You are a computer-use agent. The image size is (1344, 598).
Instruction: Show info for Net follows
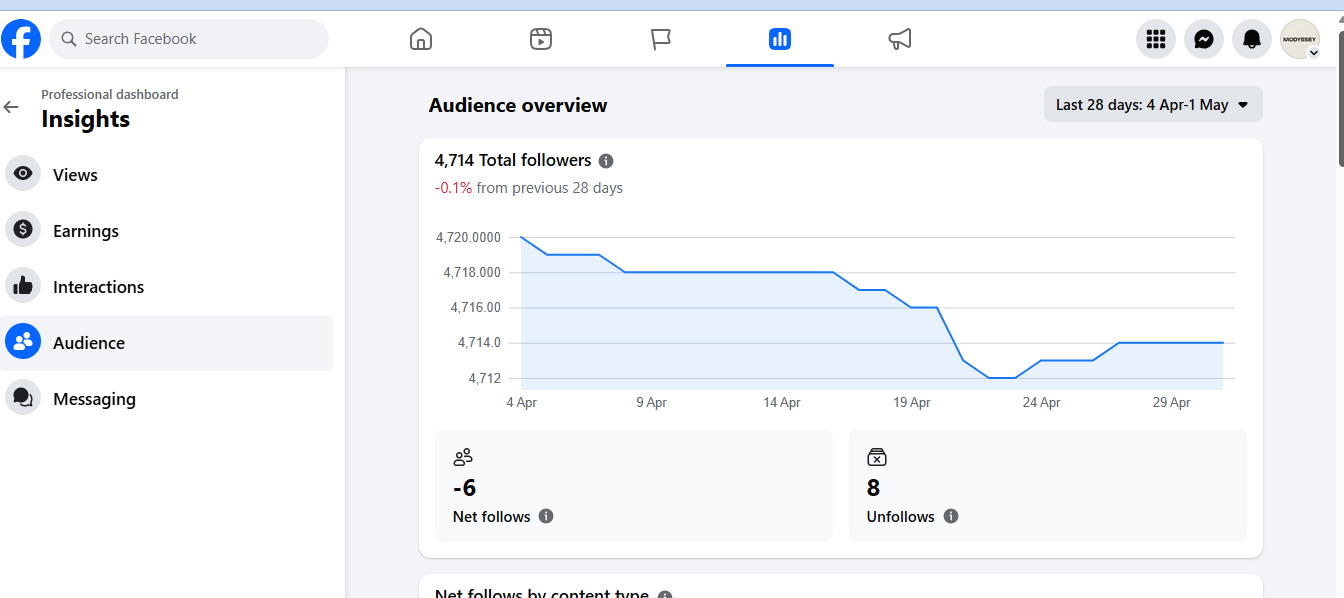[x=546, y=517]
